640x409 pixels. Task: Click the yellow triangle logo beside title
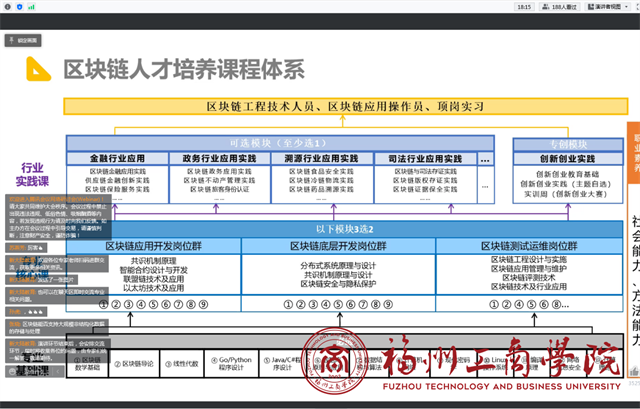pyautogui.click(x=38, y=69)
